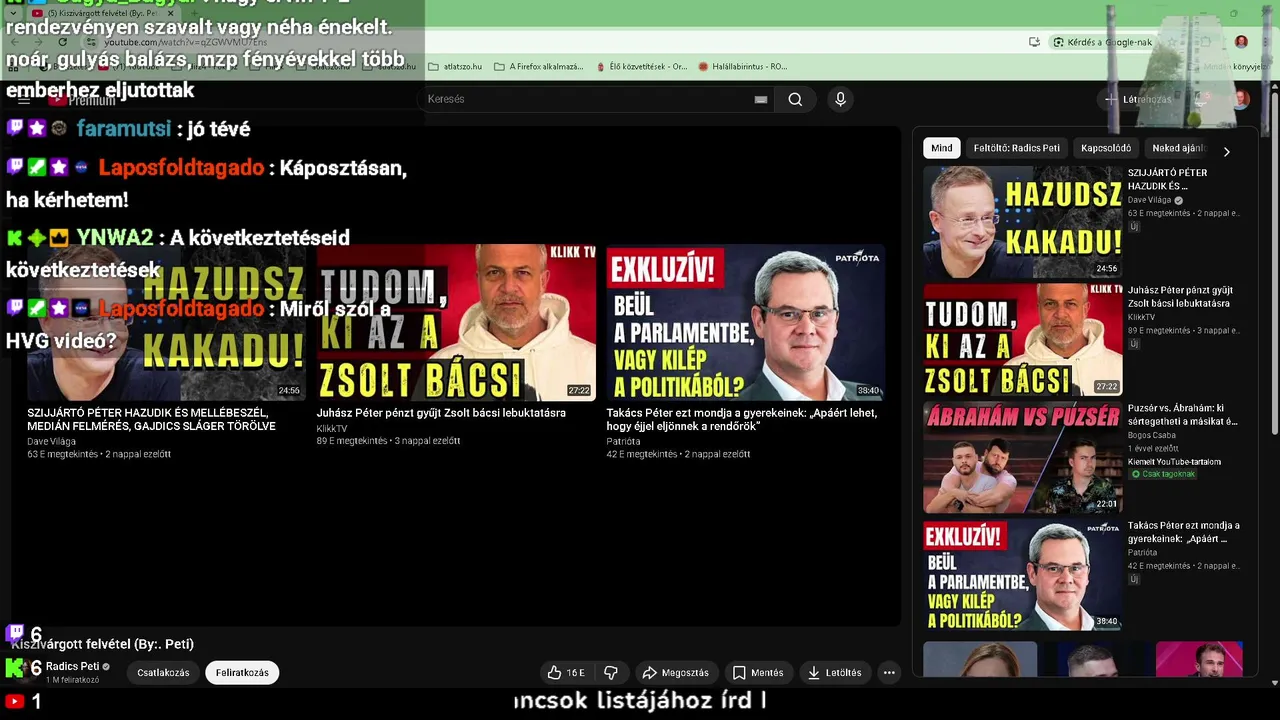
Task: Open sidebar TUDOM, KI AZ A ZSOLT BÁCSI thumbnail
Action: (x=1023, y=340)
